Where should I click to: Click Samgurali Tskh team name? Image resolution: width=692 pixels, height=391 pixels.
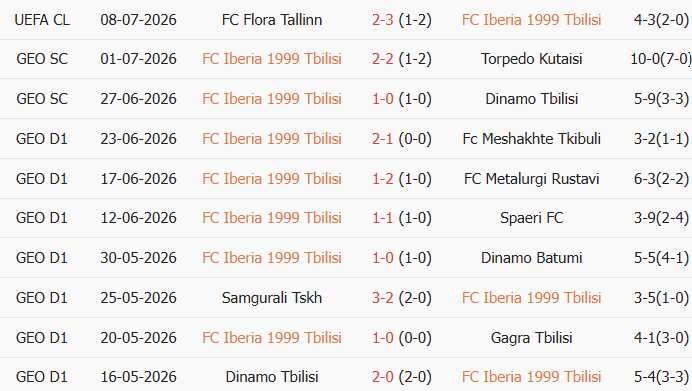[x=272, y=298]
